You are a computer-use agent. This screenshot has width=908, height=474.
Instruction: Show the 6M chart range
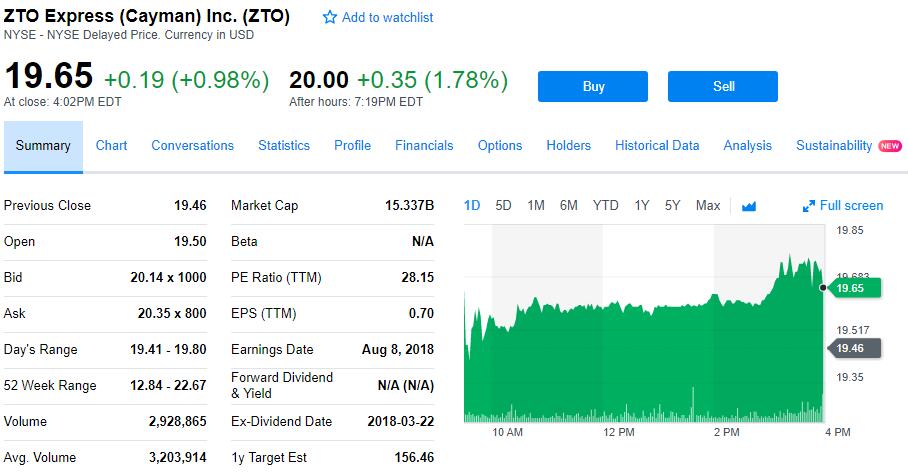568,205
